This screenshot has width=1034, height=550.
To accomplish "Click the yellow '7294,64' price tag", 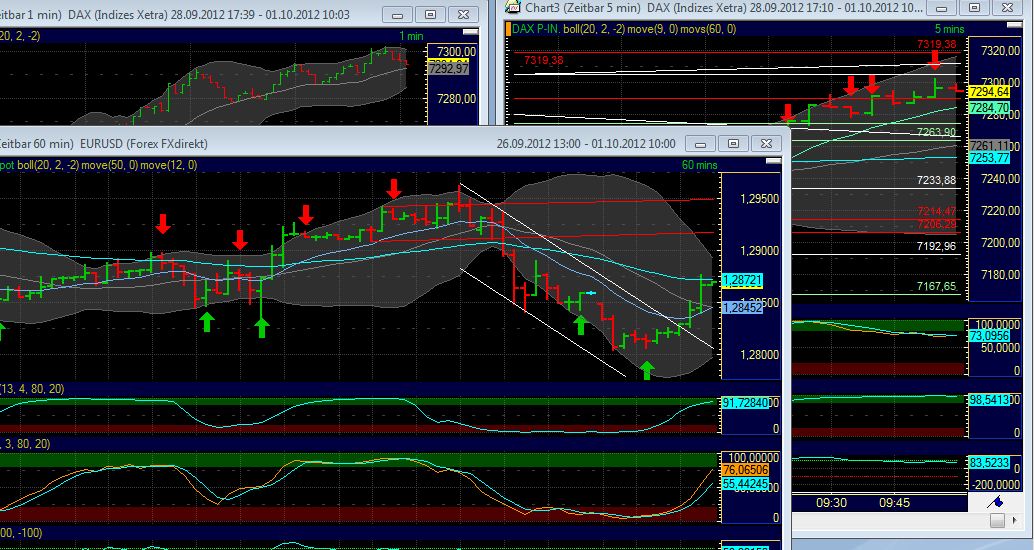I will pyautogui.click(x=989, y=92).
